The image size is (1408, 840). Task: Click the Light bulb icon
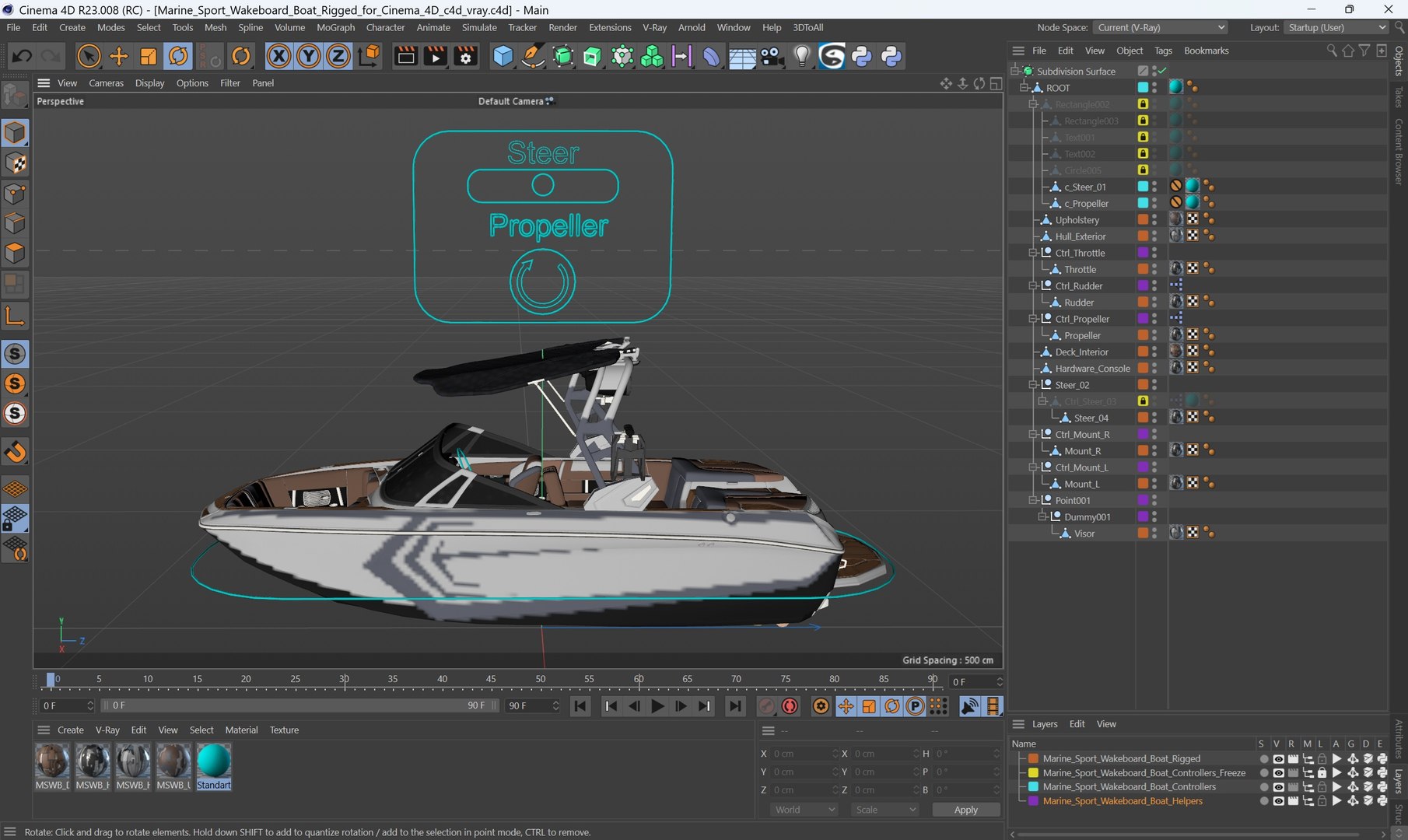(802, 56)
